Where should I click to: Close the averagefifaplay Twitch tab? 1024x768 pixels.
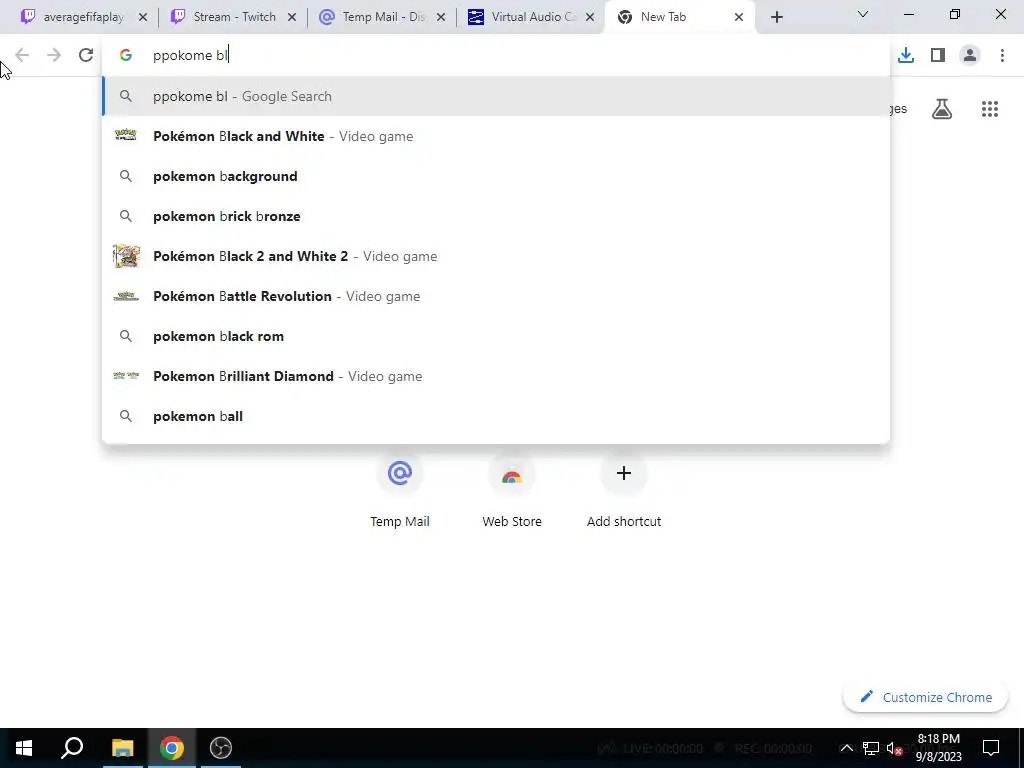[143, 17]
